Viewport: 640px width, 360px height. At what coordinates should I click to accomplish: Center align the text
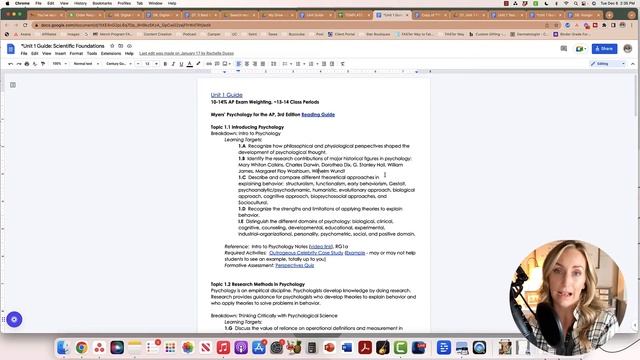point(247,64)
